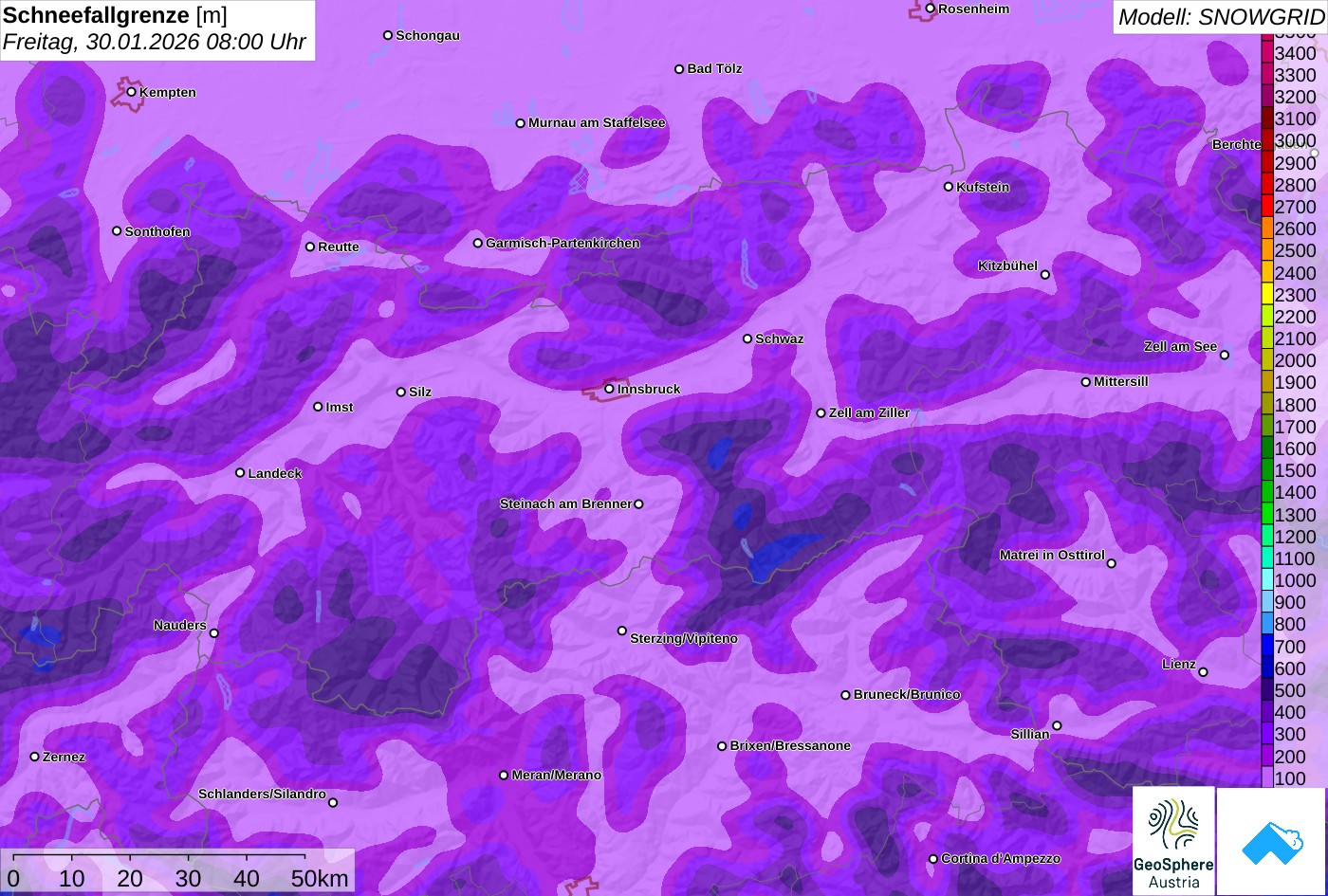This screenshot has width=1328, height=896.
Task: Click the Matrei in Osttirol marker dot
Action: point(1112,563)
